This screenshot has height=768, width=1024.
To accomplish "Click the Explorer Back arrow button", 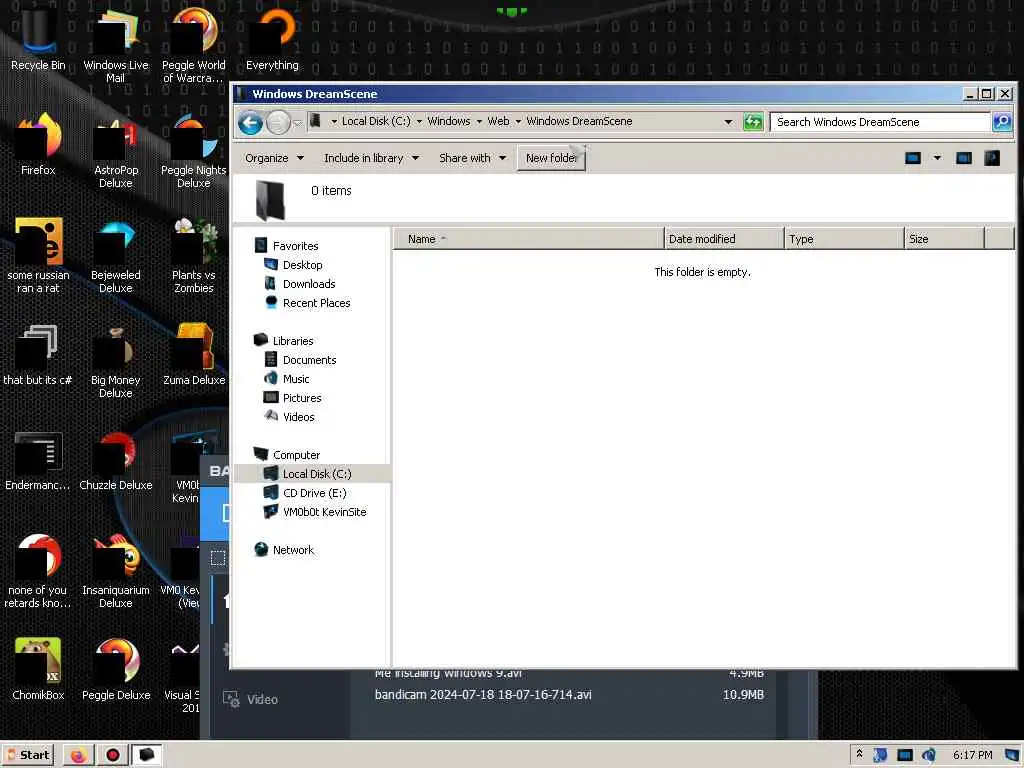I will click(x=250, y=122).
